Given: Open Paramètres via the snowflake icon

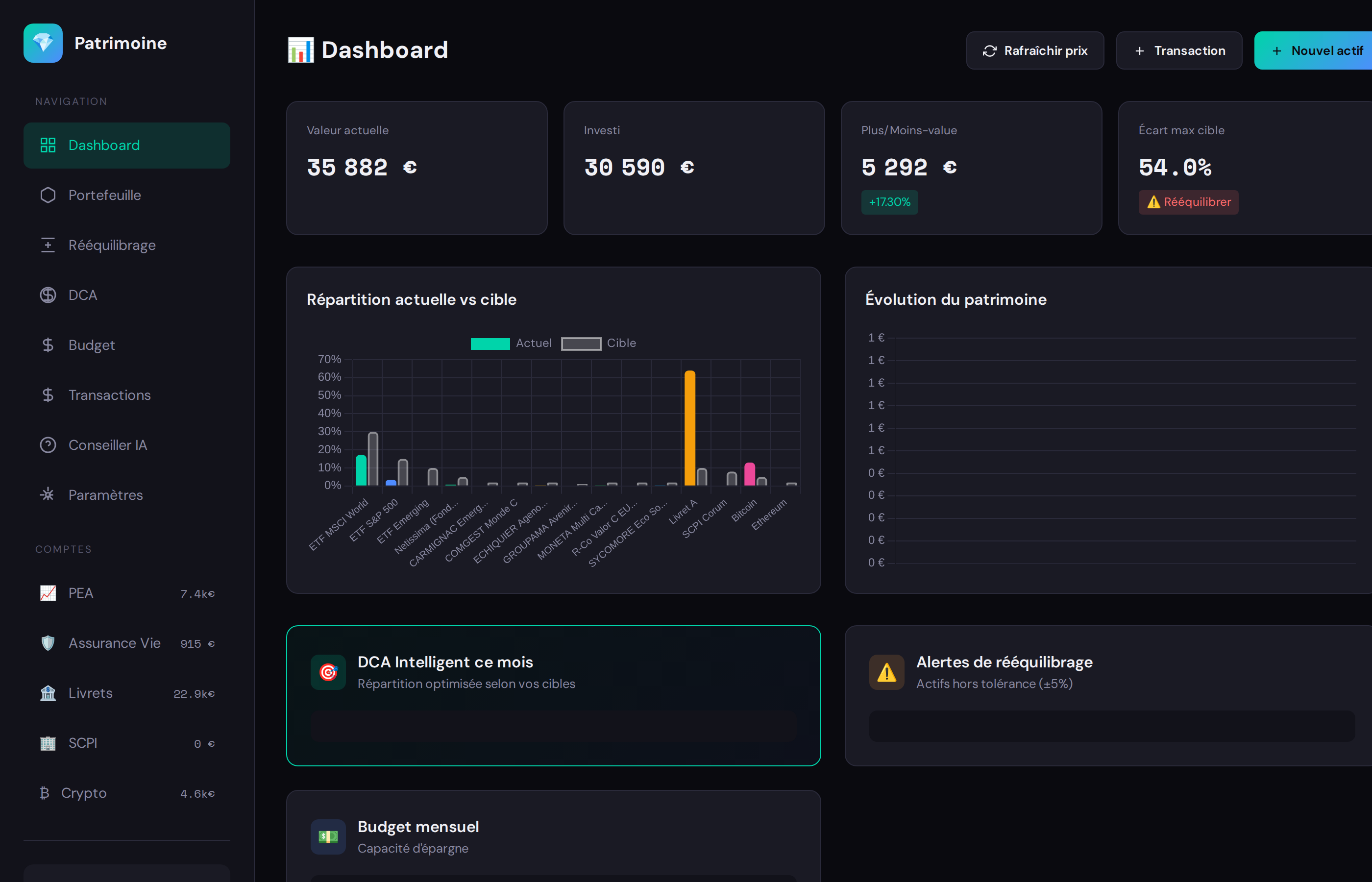Looking at the screenshot, I should 48,494.
